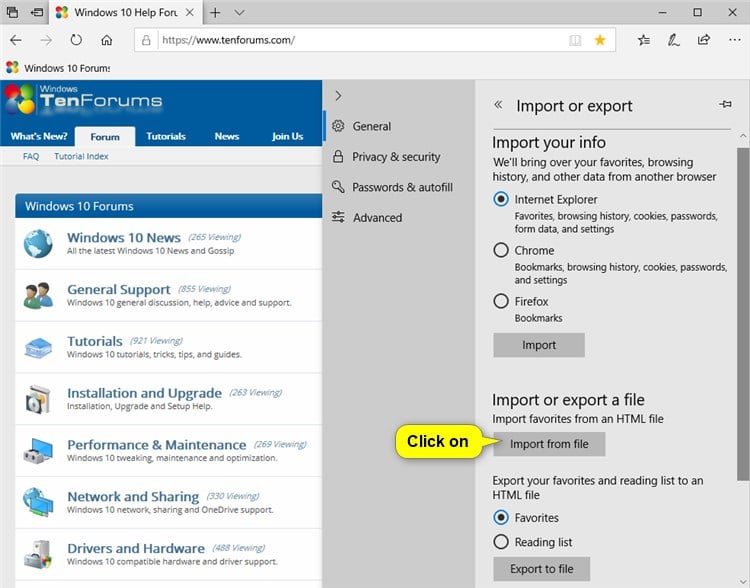Open the News site tab
The height and width of the screenshot is (588, 750).
click(227, 136)
